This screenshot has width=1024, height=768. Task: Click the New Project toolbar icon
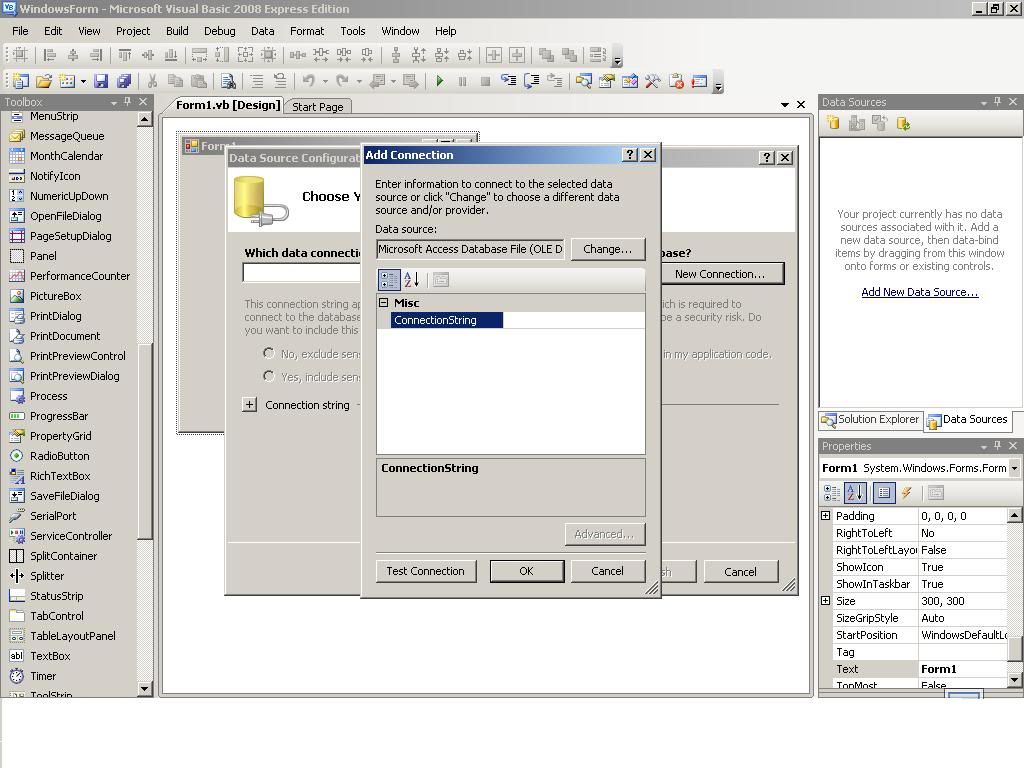21,81
